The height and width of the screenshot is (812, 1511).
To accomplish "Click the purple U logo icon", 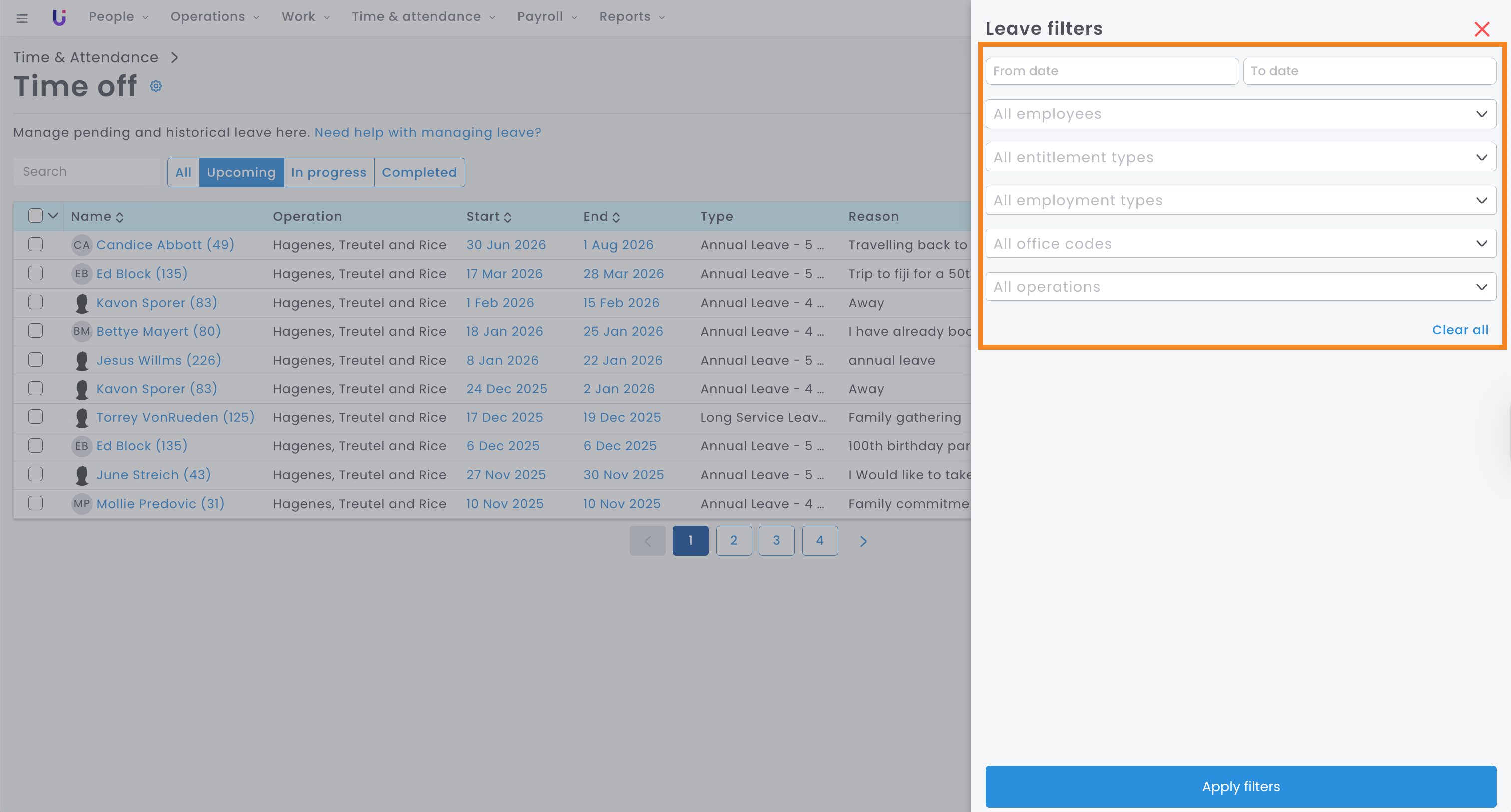I will click(x=59, y=17).
